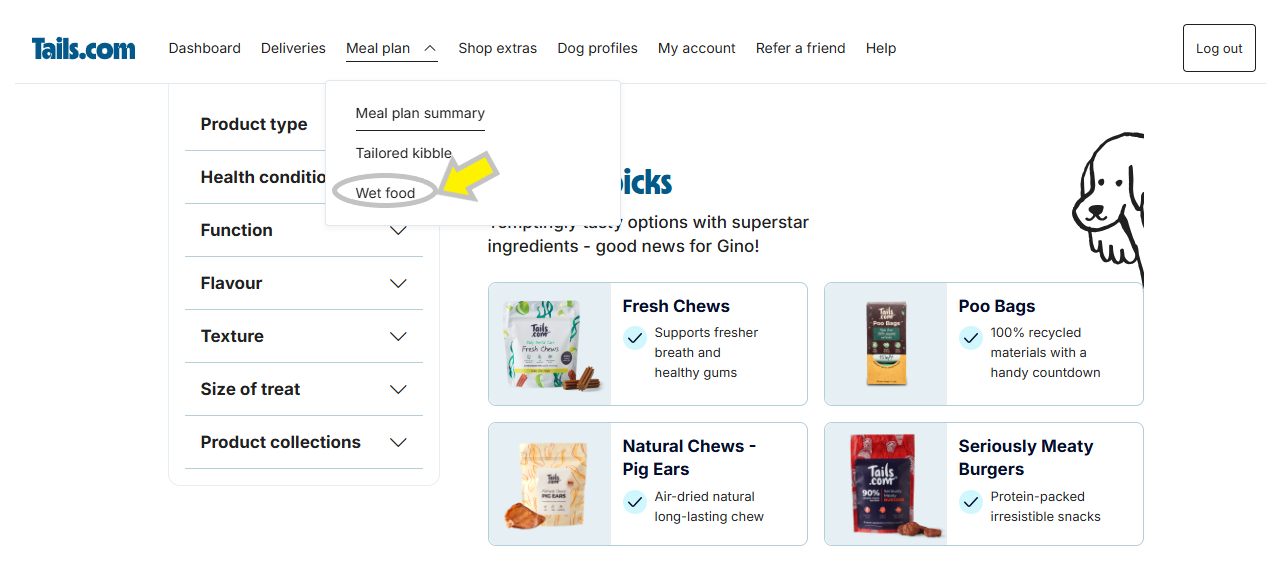The image size is (1266, 570).
Task: Click the Seriously Meaty Burgers checkmark icon
Action: click(971, 502)
